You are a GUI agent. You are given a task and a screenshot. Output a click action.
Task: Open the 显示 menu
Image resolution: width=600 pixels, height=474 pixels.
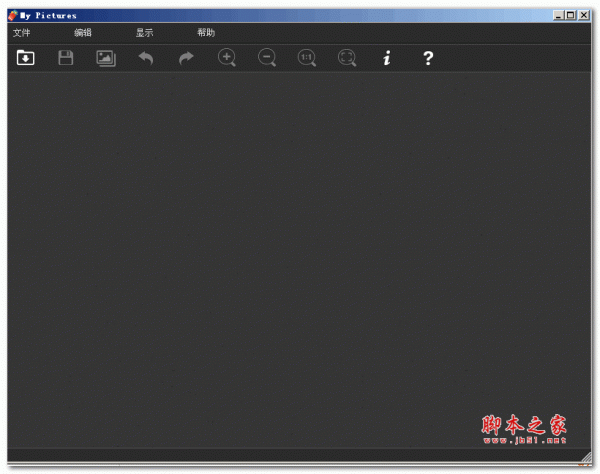145,33
